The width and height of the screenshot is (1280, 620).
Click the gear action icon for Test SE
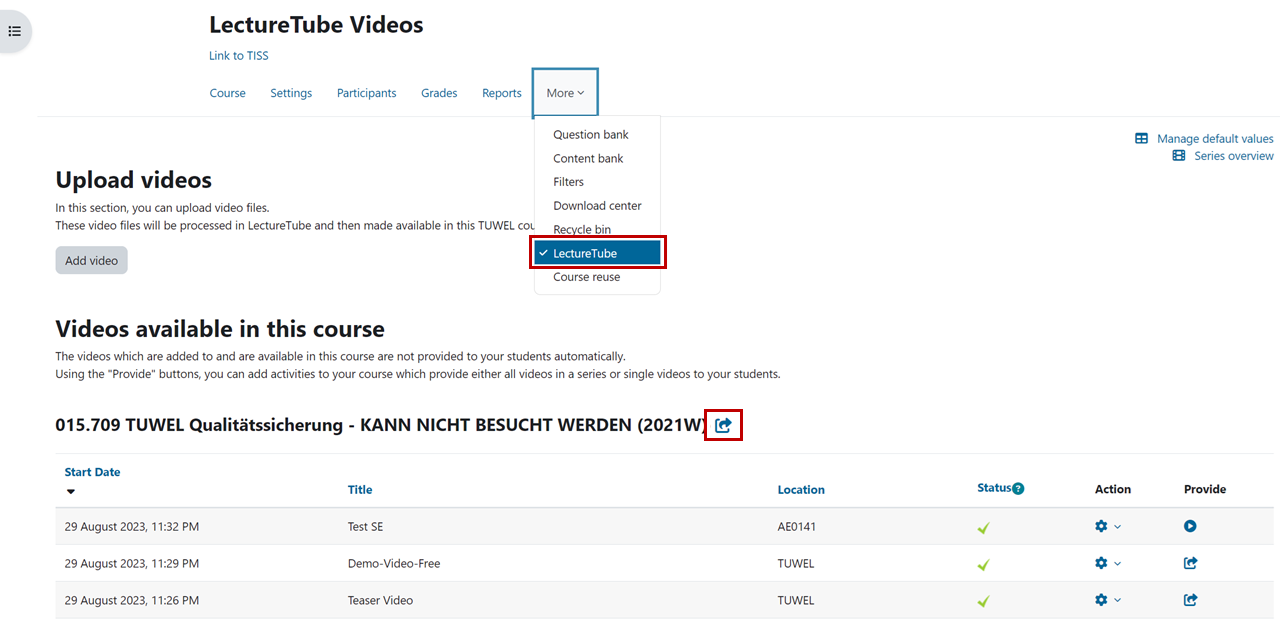click(x=1101, y=526)
